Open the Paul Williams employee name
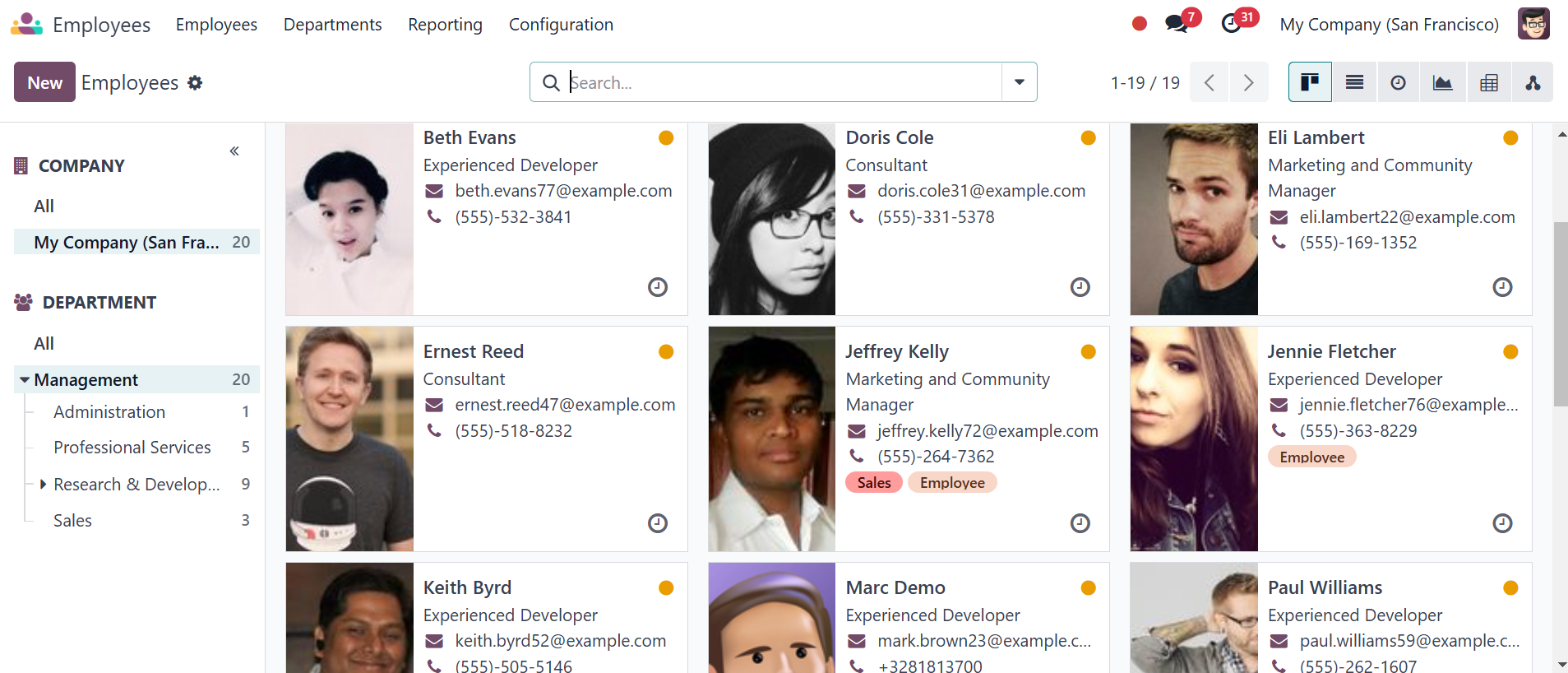1568x673 pixels. point(1325,587)
